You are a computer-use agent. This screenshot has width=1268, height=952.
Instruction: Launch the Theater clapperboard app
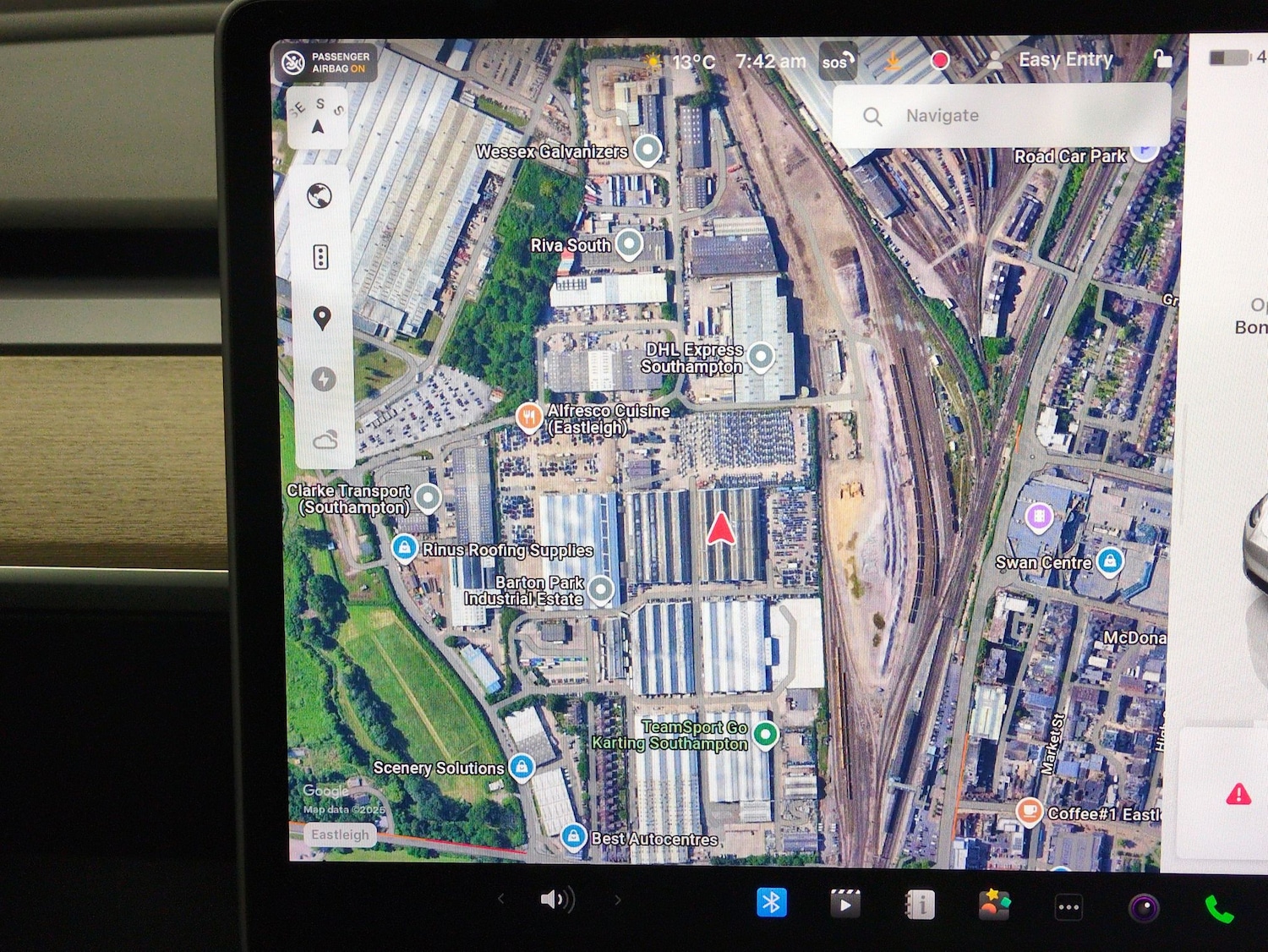pyautogui.click(x=844, y=904)
